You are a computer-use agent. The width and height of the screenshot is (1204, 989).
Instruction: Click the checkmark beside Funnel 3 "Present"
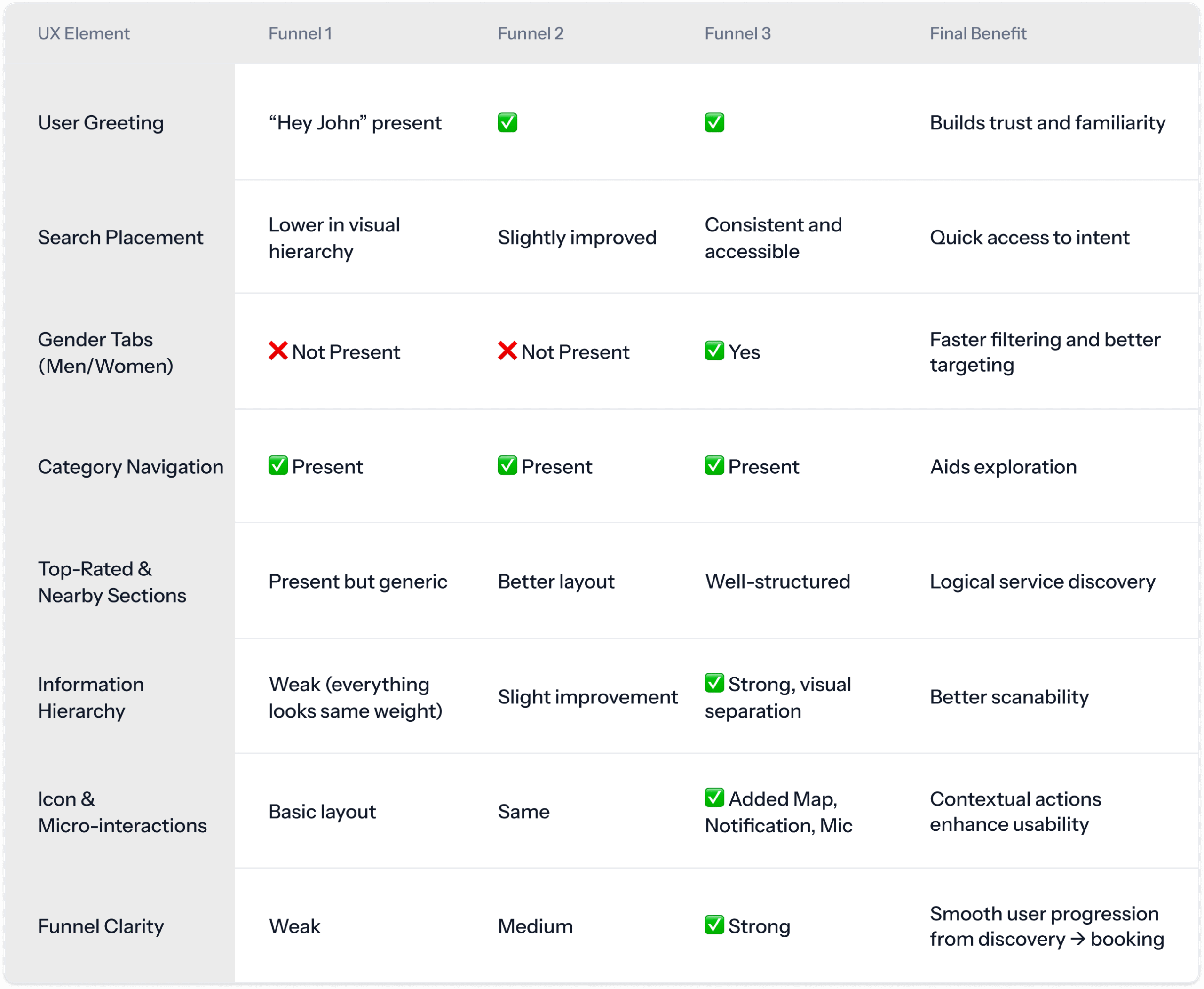[x=714, y=465]
